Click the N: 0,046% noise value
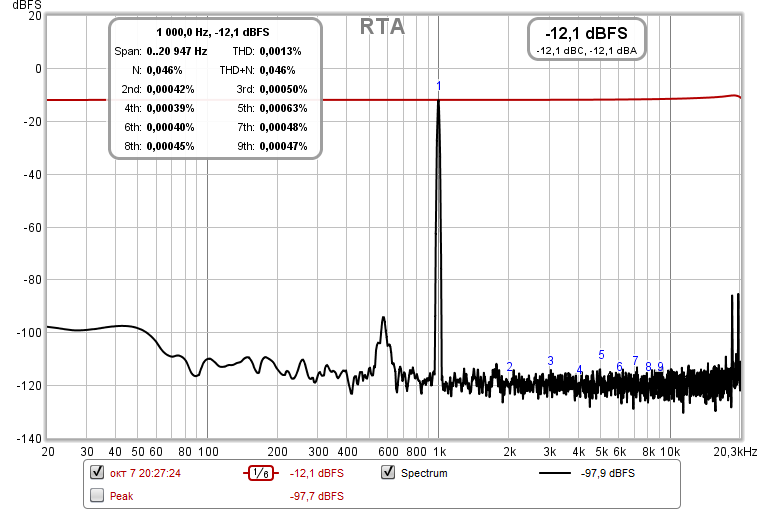764x510 pixels. pos(164,70)
